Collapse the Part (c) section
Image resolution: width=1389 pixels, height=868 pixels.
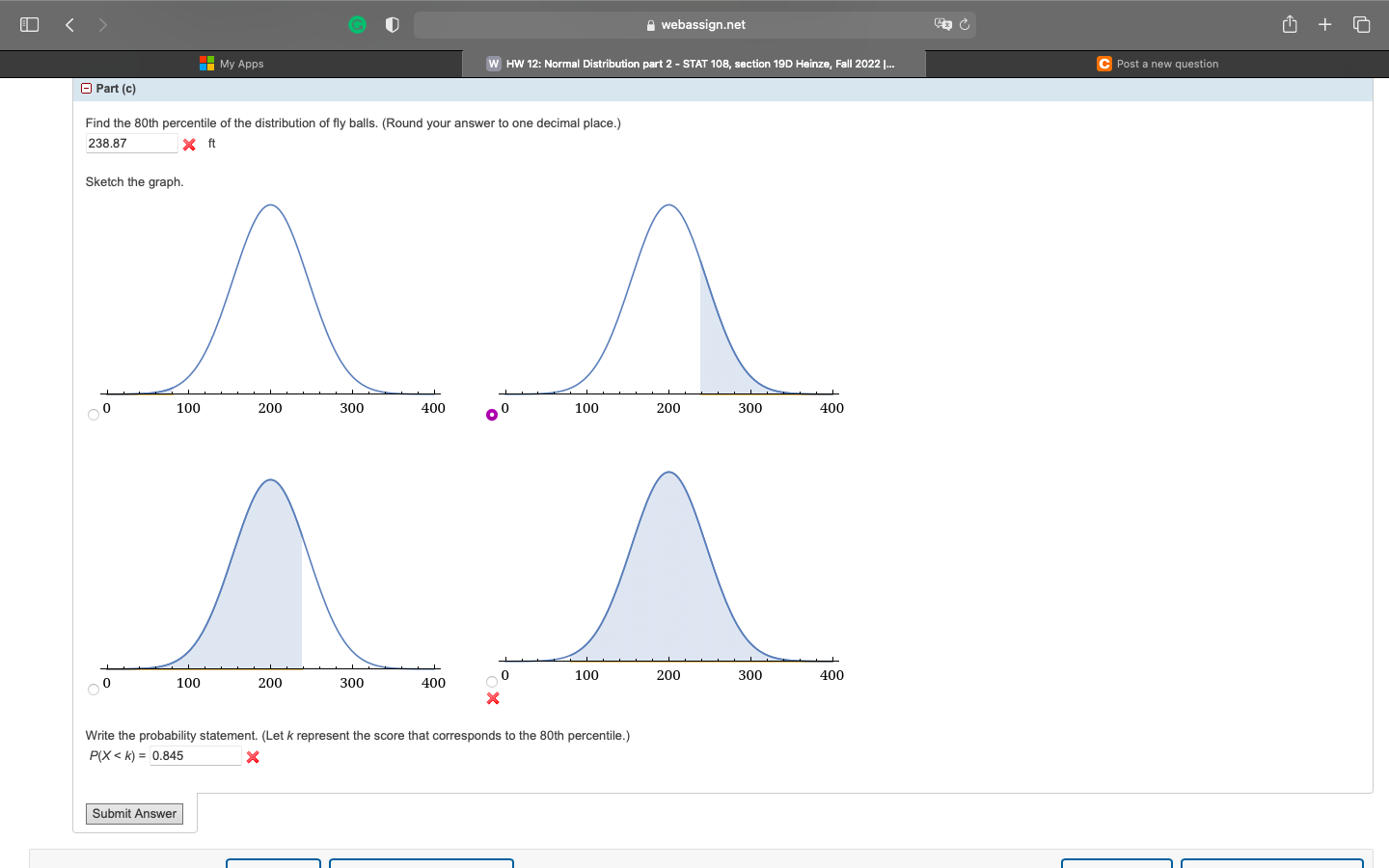pyautogui.click(x=86, y=89)
